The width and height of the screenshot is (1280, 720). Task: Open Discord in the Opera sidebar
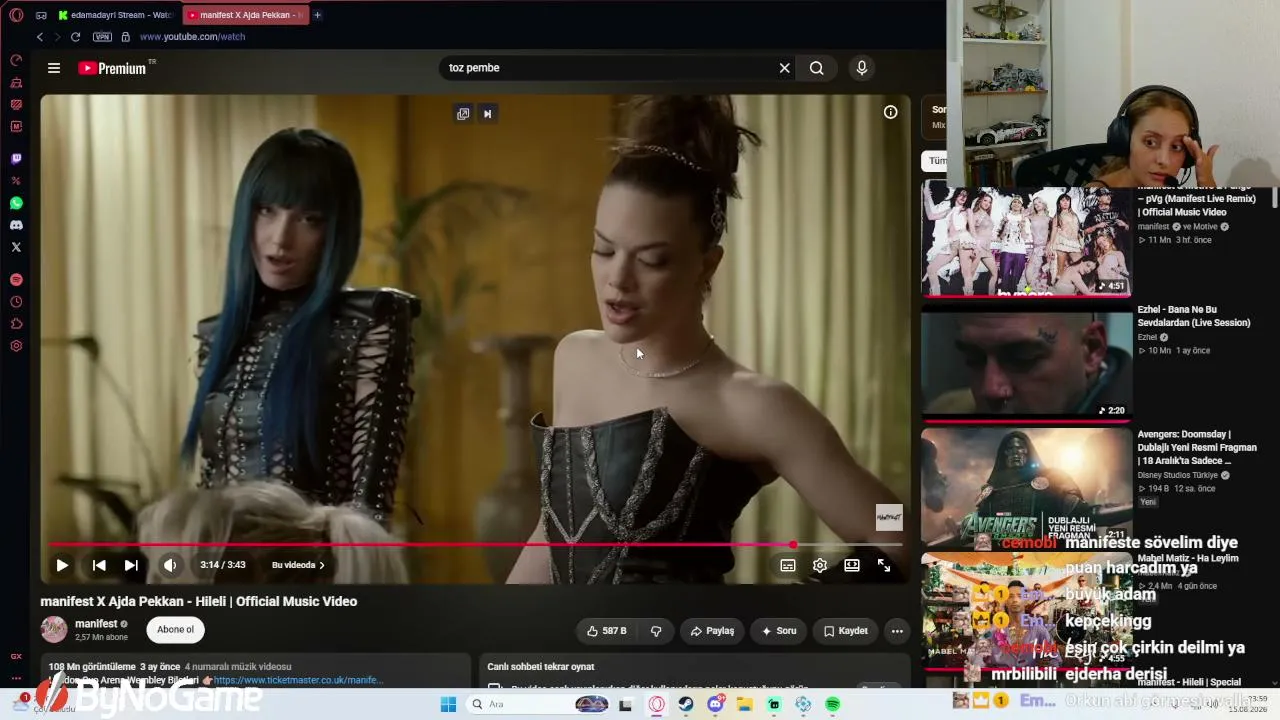(16, 225)
